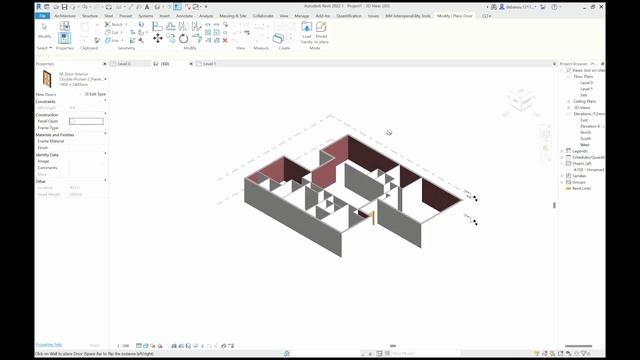Click the view scale 1 : 100

(x=123, y=346)
